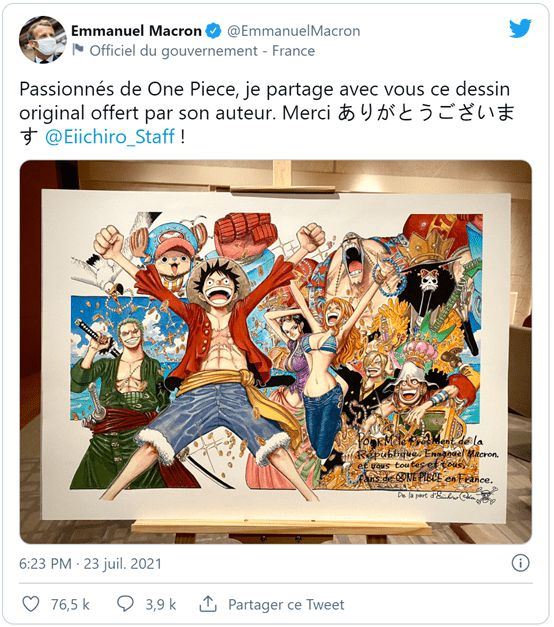Click the blue verified badge
The width and height of the screenshot is (554, 627).
click(214, 31)
